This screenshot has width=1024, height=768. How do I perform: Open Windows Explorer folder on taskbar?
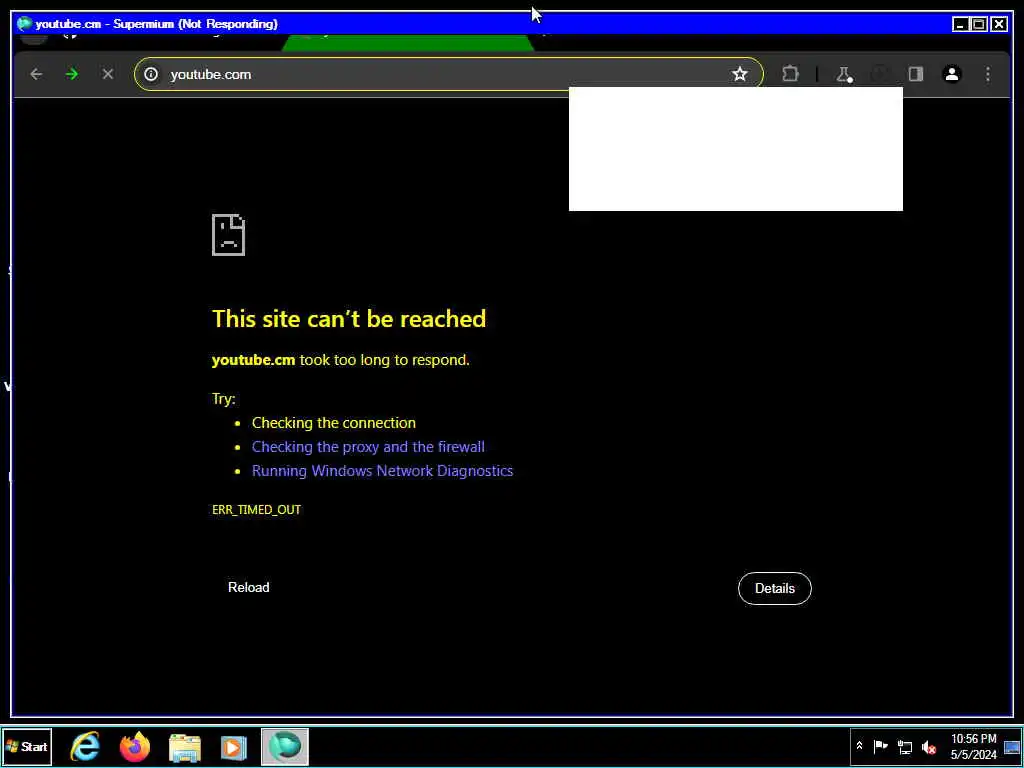[185, 747]
